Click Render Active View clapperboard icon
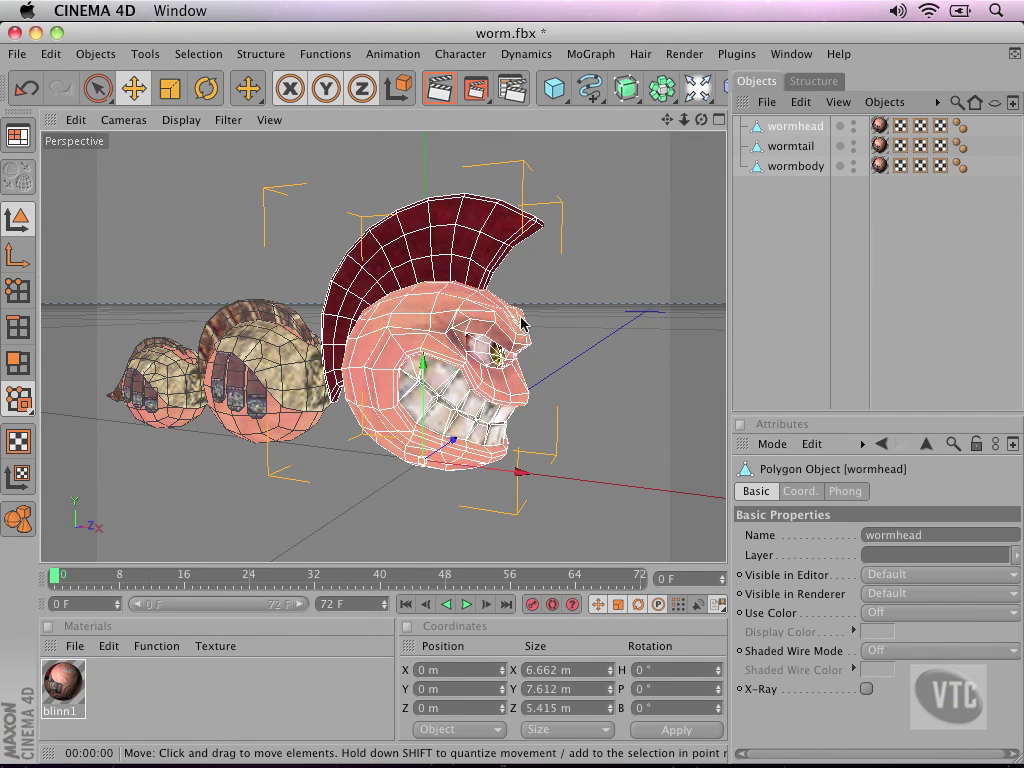Image resolution: width=1024 pixels, height=768 pixels. click(x=439, y=89)
